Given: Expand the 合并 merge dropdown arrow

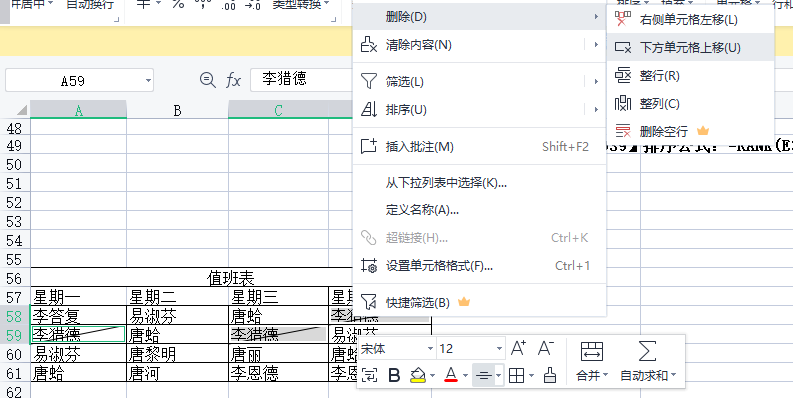Looking at the screenshot, I should pos(605,376).
